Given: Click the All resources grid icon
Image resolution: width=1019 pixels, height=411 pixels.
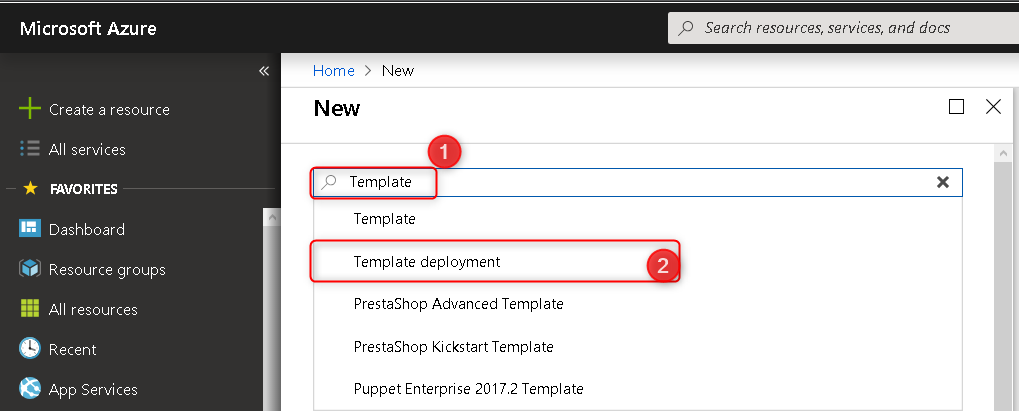Looking at the screenshot, I should (x=30, y=309).
